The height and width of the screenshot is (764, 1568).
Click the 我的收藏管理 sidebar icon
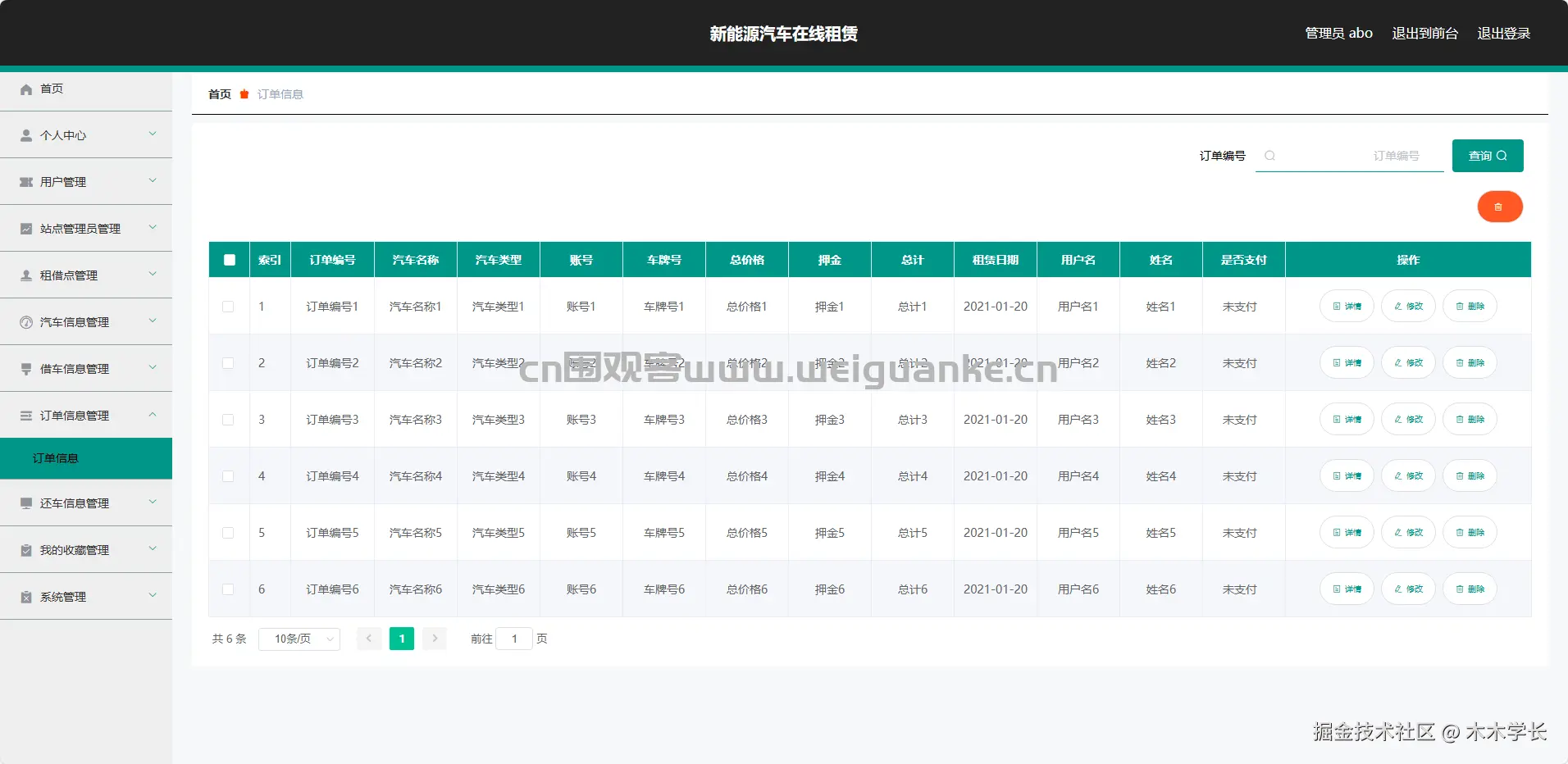coord(26,550)
